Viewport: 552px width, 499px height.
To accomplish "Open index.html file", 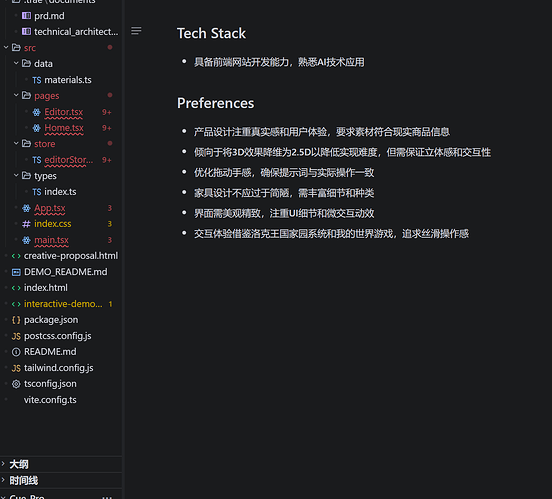I will [46, 288].
